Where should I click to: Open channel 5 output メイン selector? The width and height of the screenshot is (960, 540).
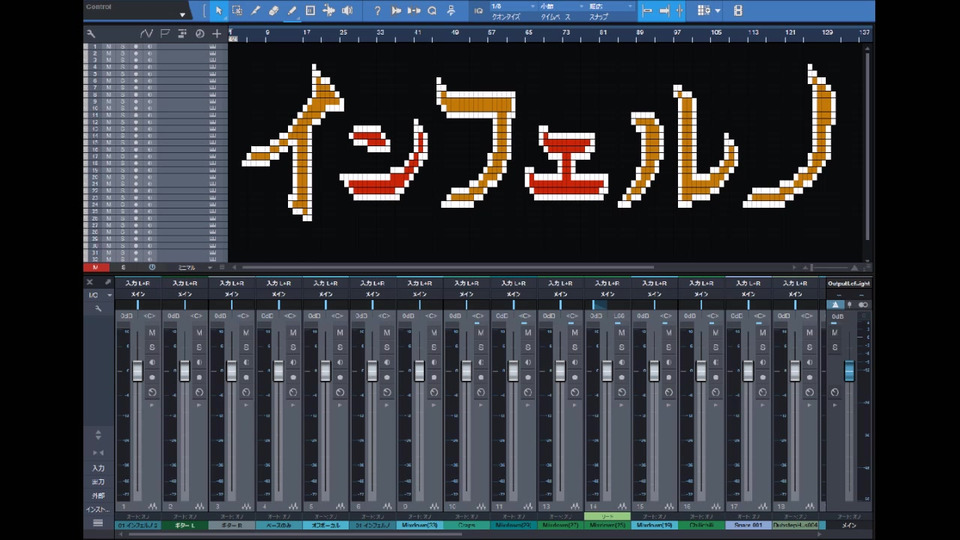pyautogui.click(x=326, y=294)
